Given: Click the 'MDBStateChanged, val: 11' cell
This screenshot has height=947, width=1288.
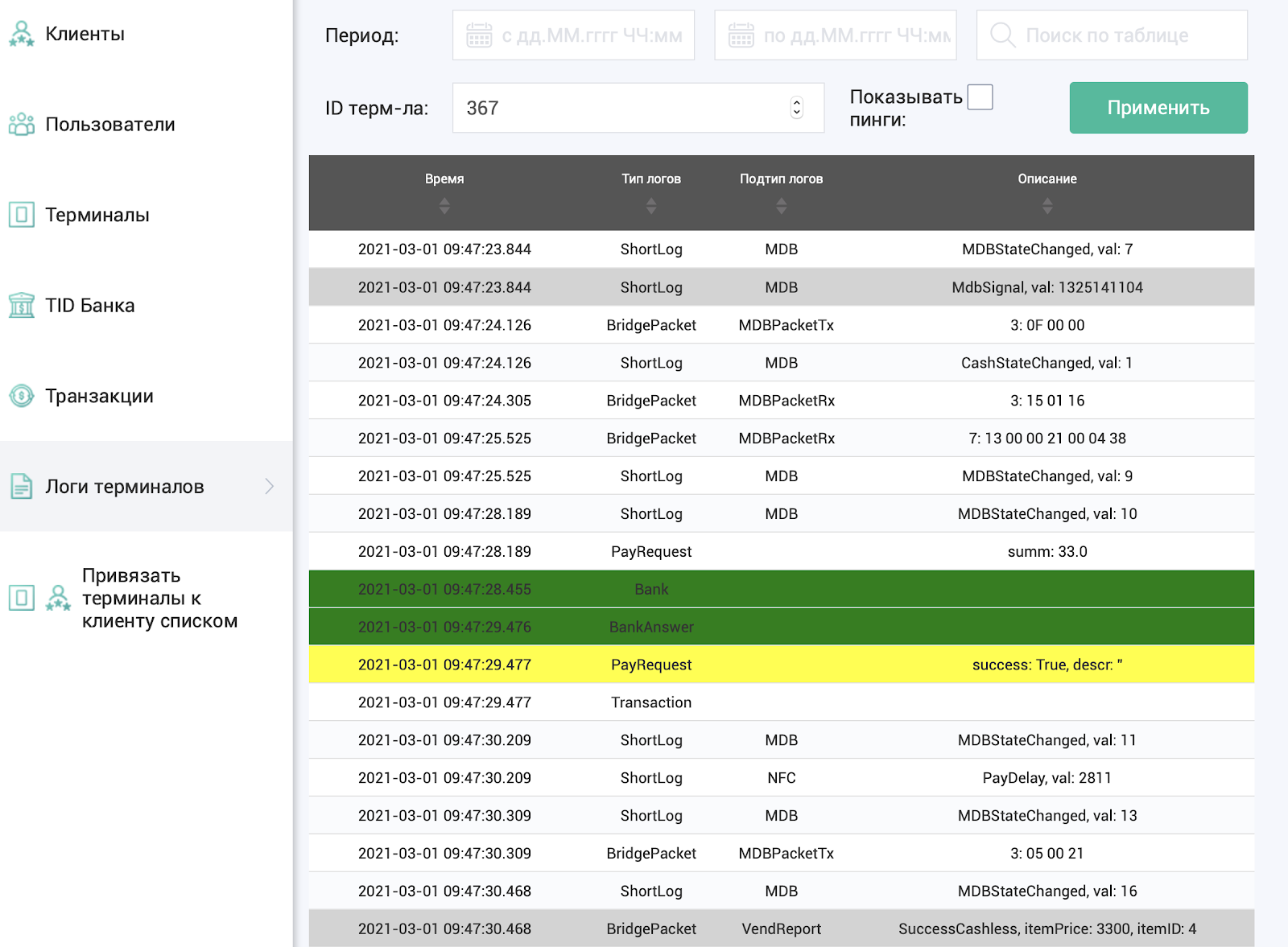Looking at the screenshot, I should 1047,740.
